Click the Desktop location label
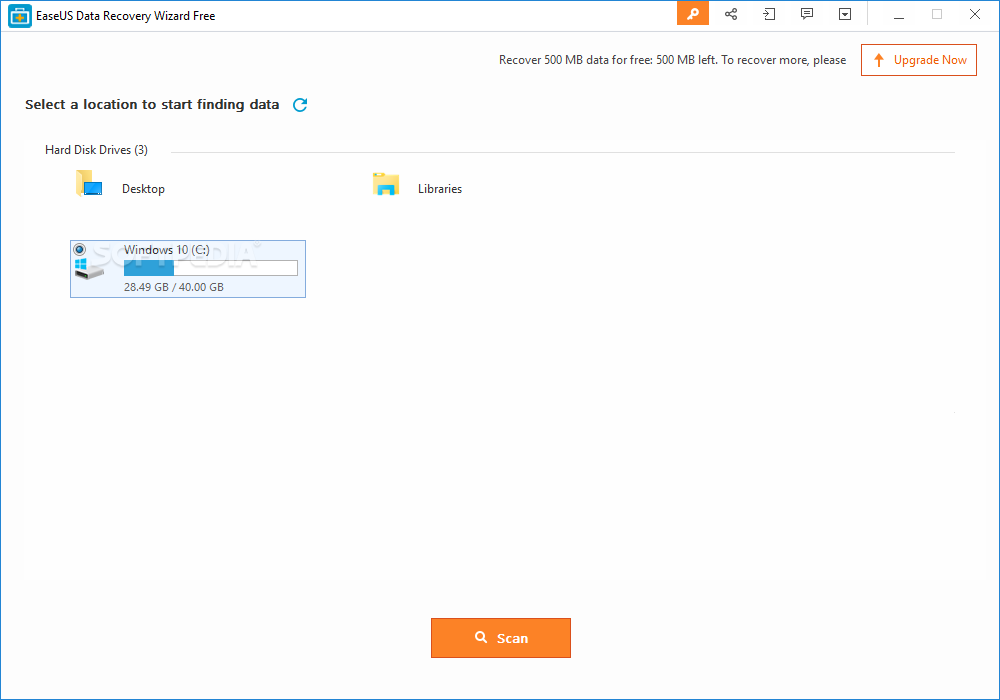1000x700 pixels. pos(143,189)
